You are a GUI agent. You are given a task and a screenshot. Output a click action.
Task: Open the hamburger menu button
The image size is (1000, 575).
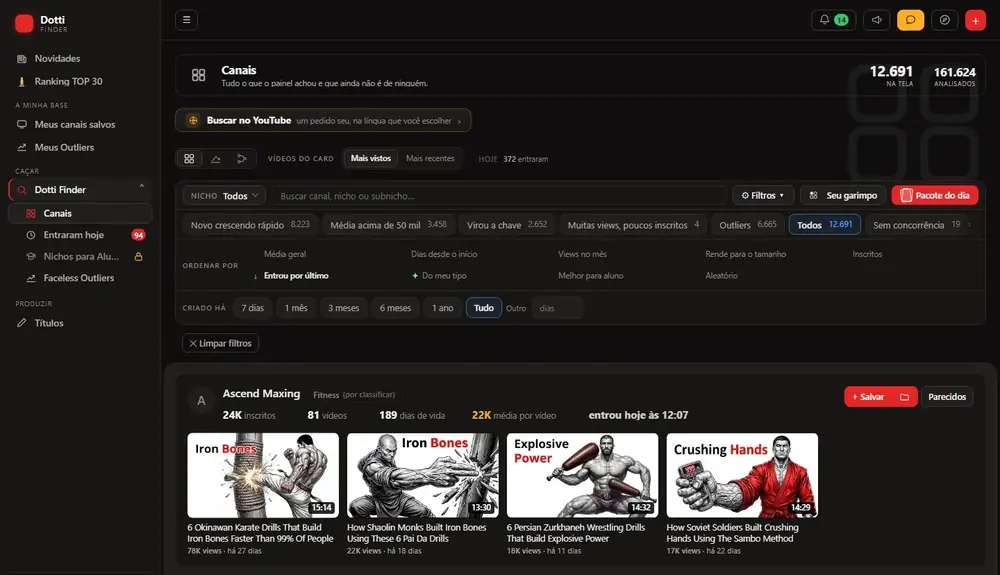[186, 20]
